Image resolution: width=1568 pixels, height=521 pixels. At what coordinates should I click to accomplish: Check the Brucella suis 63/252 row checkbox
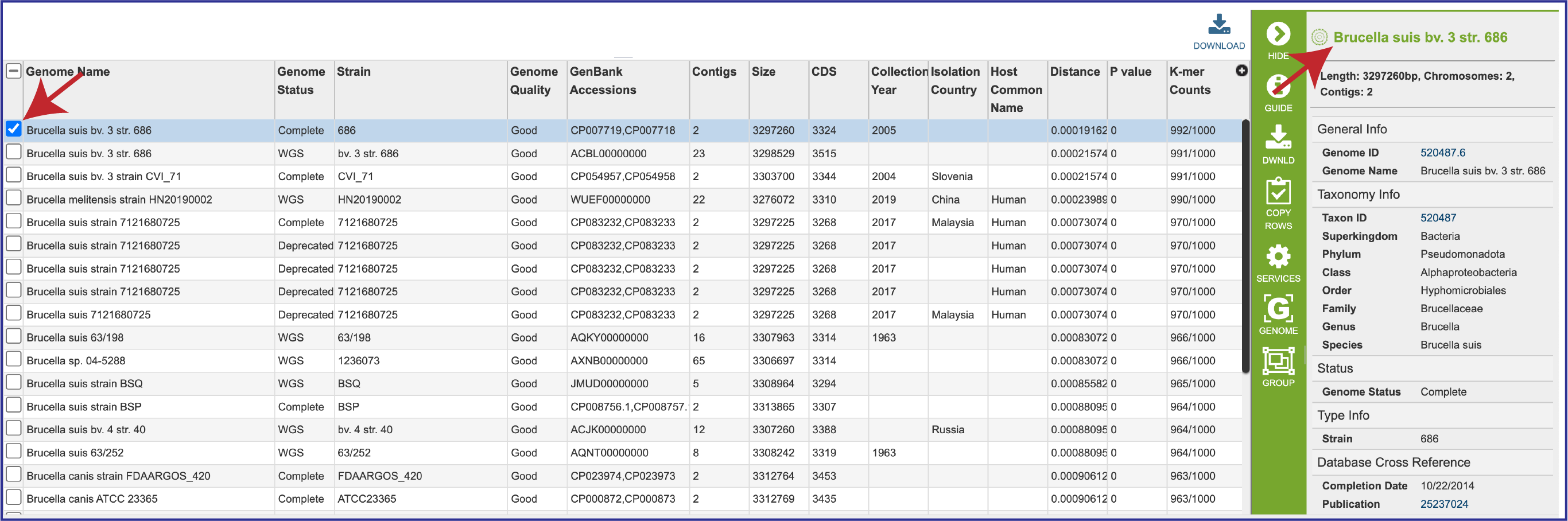[x=13, y=452]
